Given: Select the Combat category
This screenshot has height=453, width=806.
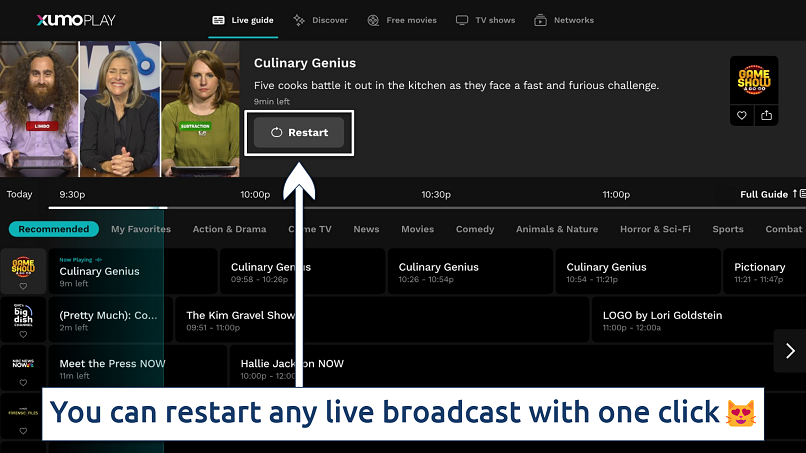Looking at the screenshot, I should pyautogui.click(x=783, y=229).
